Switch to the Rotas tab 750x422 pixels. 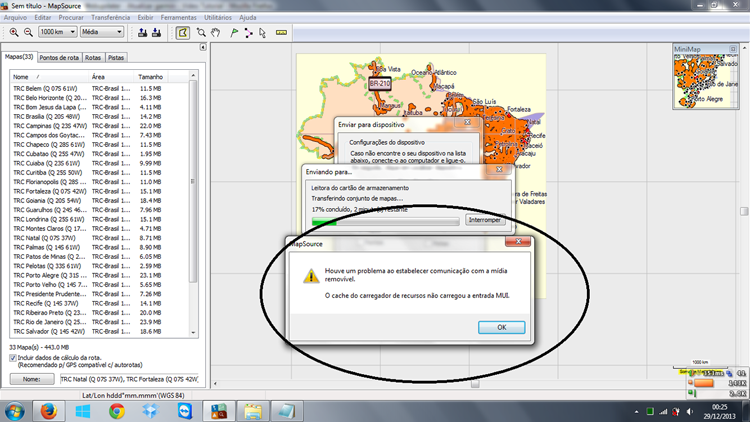(93, 57)
